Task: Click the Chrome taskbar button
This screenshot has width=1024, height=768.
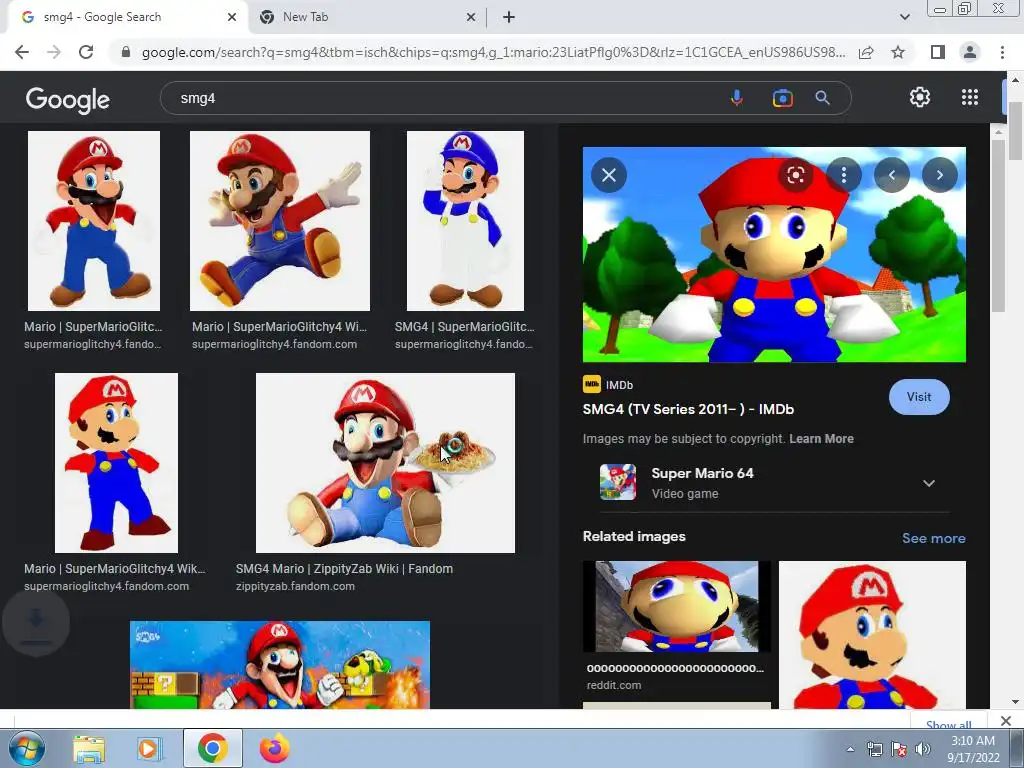Action: tap(213, 748)
